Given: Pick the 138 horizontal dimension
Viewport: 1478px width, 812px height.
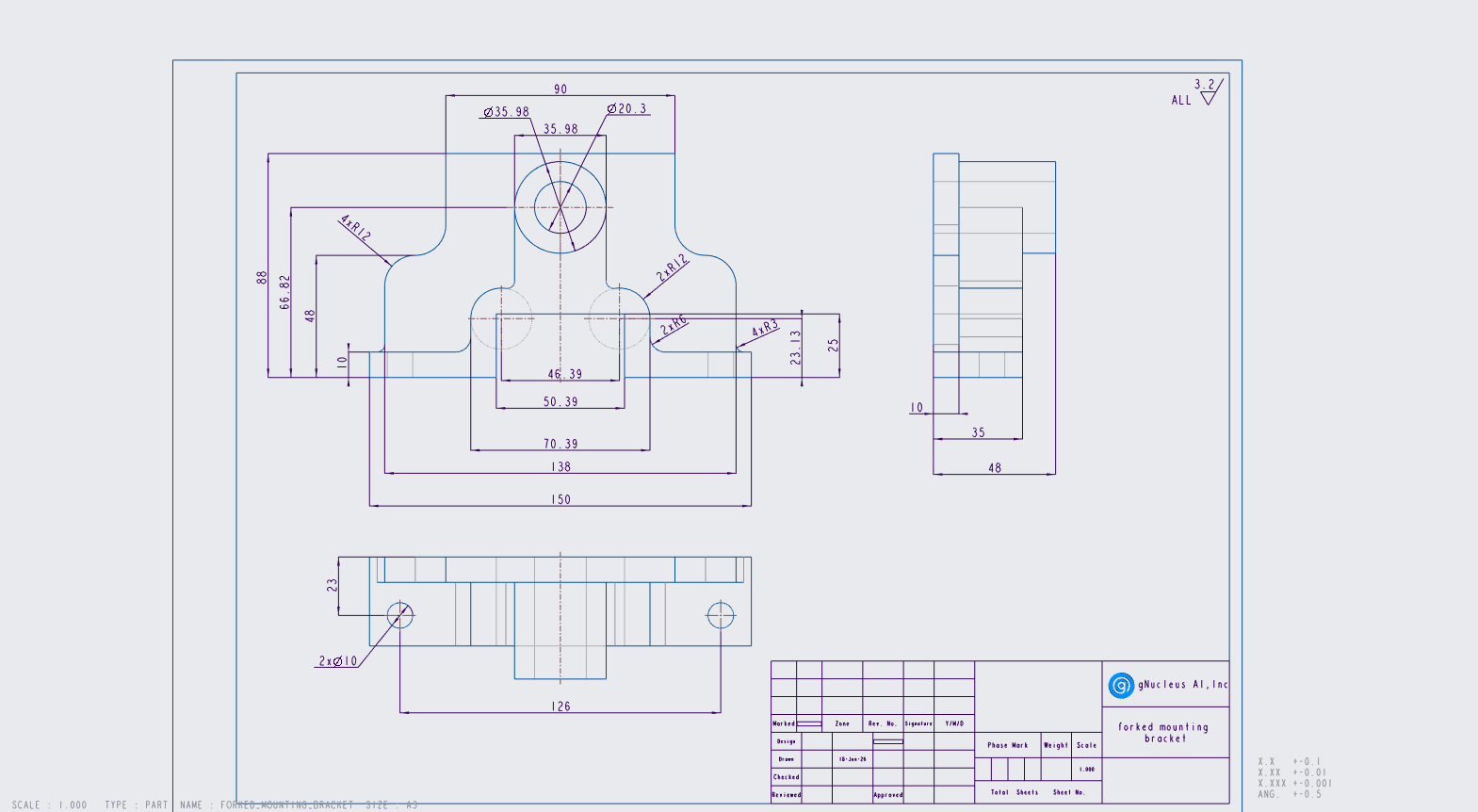Looking at the screenshot, I should (560, 467).
